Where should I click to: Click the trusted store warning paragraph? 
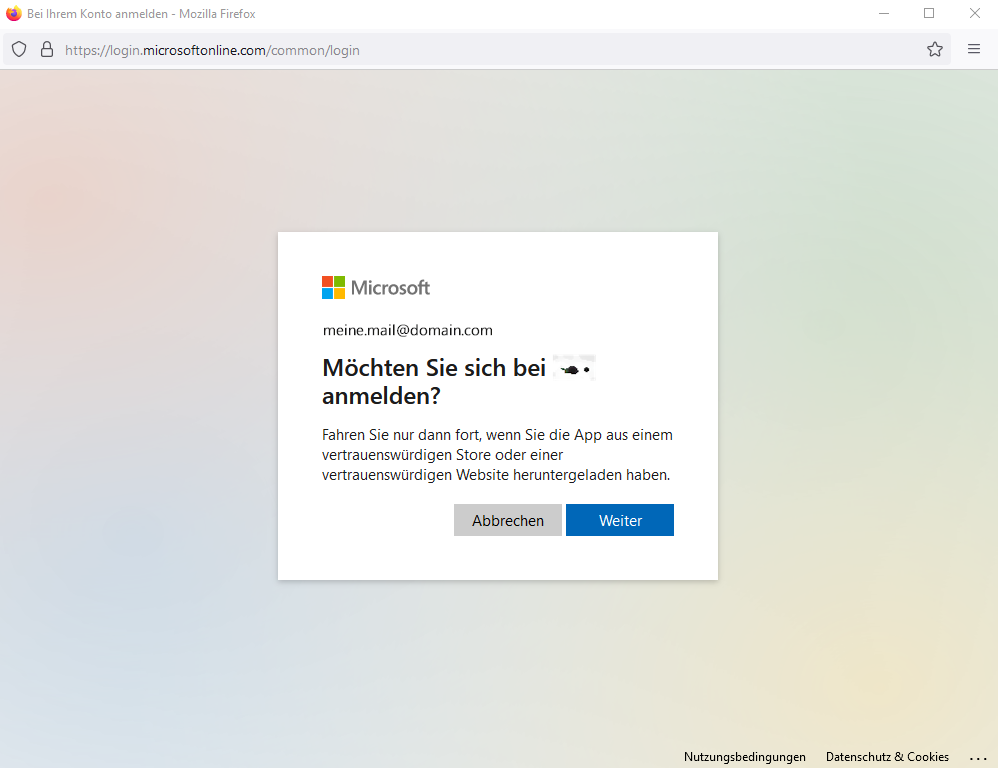pyautogui.click(x=497, y=455)
